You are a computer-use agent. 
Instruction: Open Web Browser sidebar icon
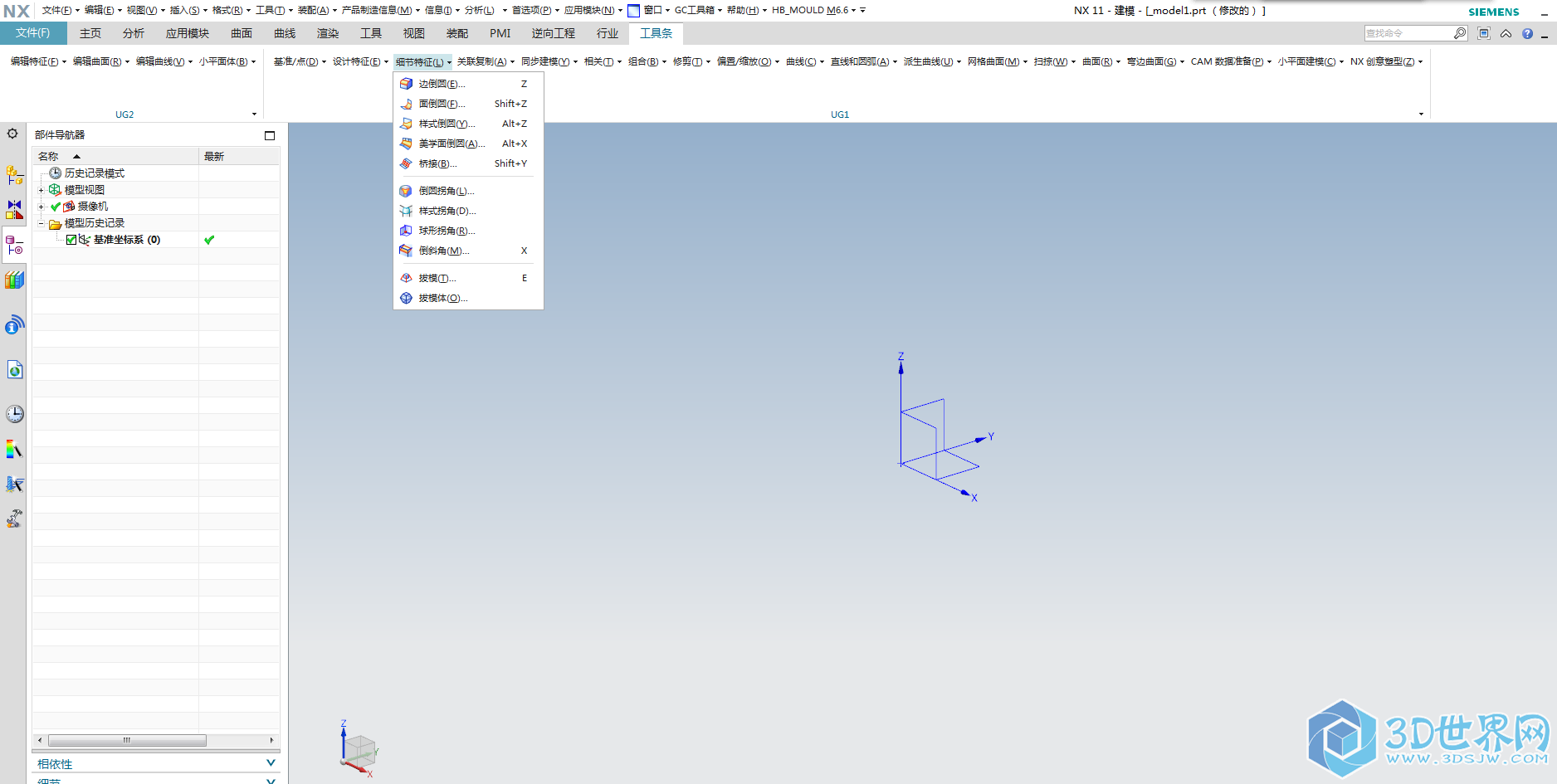click(x=14, y=370)
